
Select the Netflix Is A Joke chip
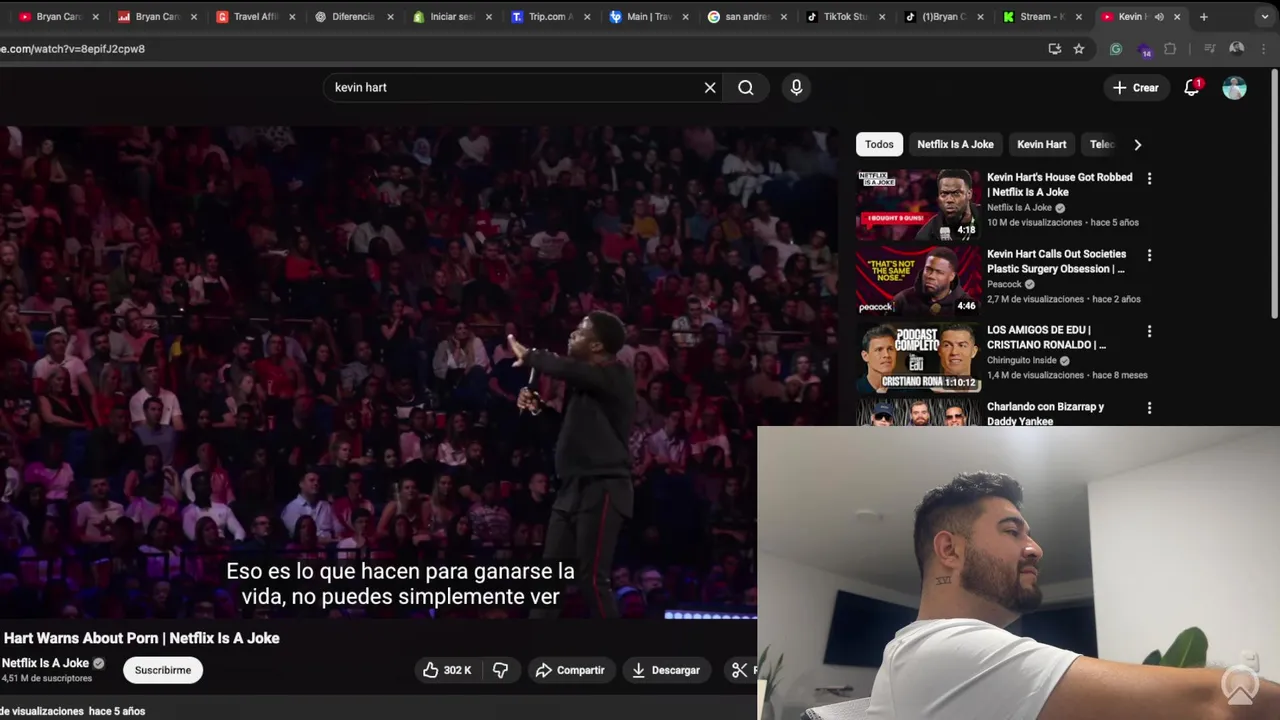tap(955, 145)
